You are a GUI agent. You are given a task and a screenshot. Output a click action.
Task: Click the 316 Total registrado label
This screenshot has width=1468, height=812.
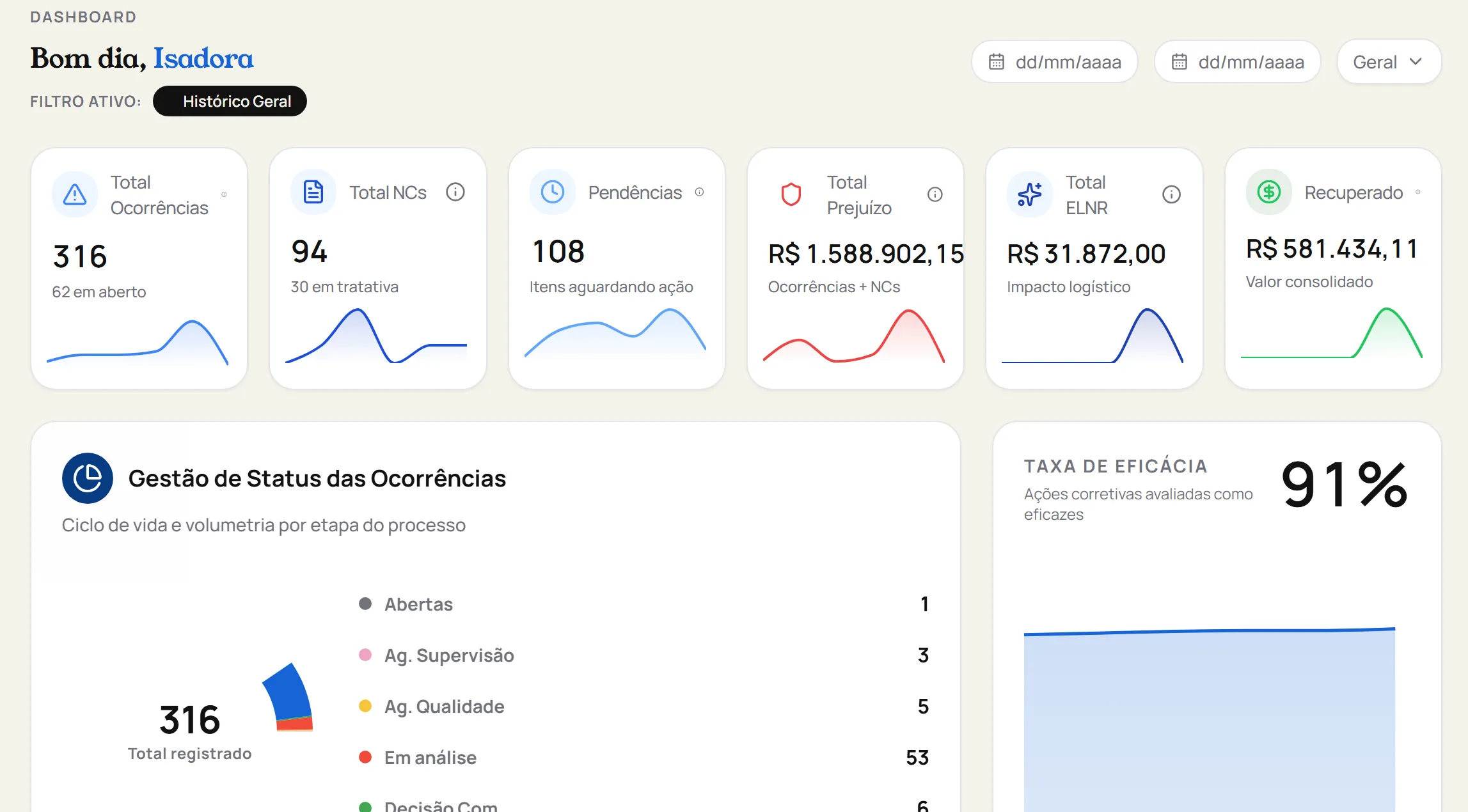coord(189,731)
